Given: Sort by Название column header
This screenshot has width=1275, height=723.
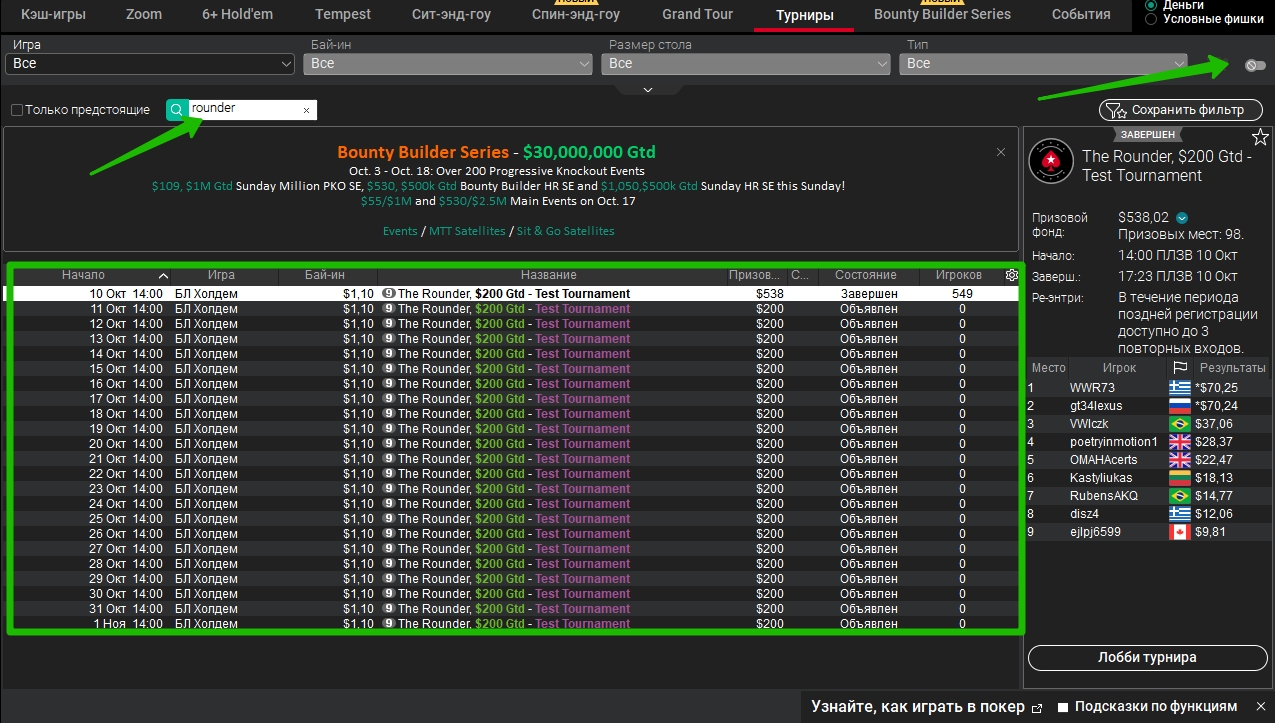Looking at the screenshot, I should coord(549,275).
